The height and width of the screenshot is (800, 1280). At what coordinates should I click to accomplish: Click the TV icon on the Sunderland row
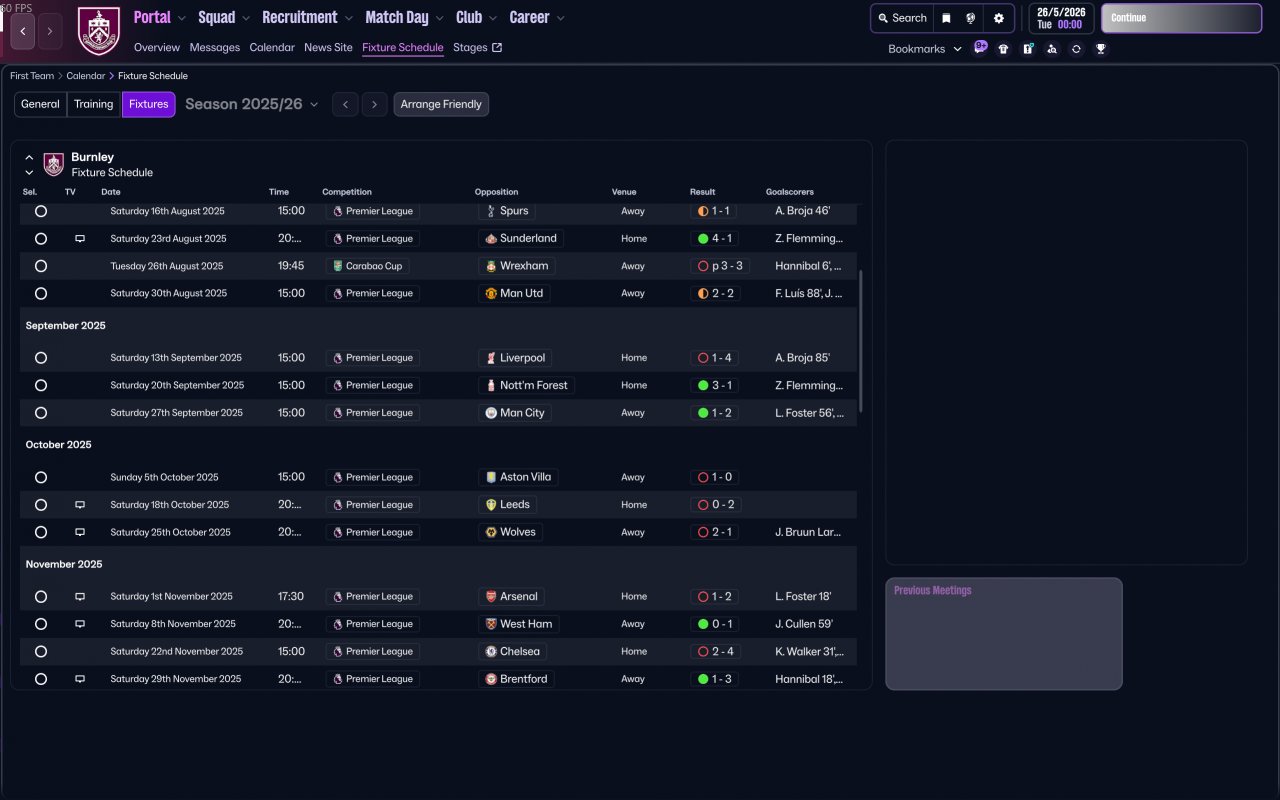[80, 239]
